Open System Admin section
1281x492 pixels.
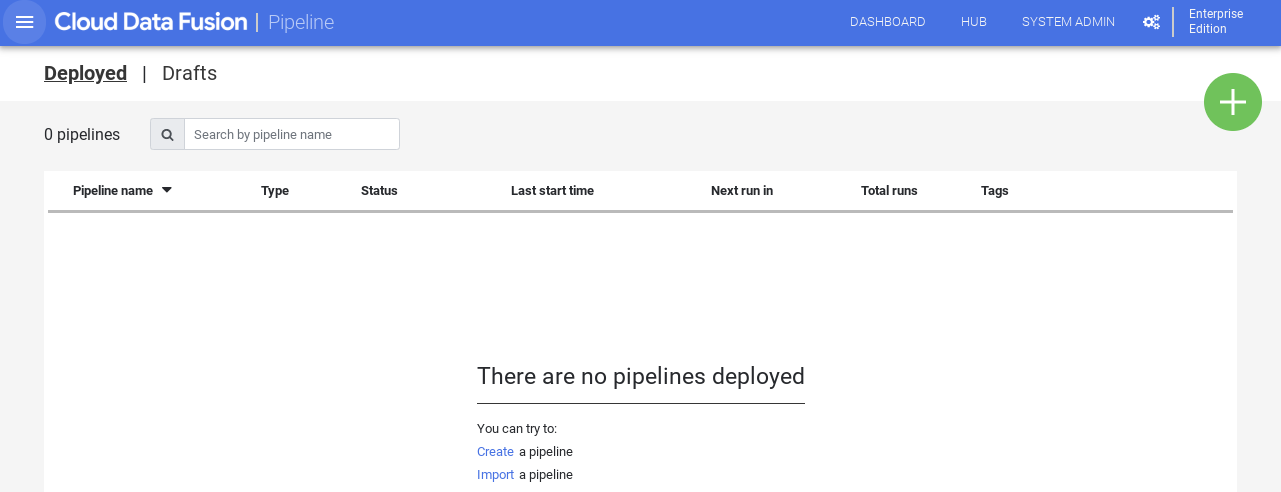[1068, 22]
